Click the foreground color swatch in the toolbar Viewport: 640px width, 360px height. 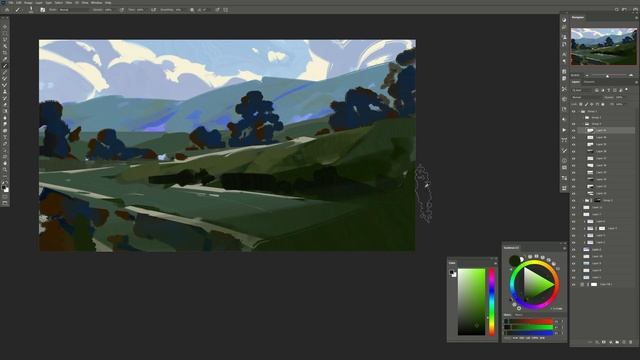click(x=3, y=187)
